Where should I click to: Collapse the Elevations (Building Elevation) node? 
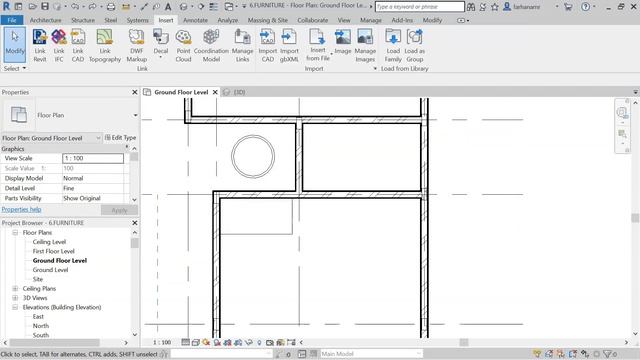[x=15, y=307]
